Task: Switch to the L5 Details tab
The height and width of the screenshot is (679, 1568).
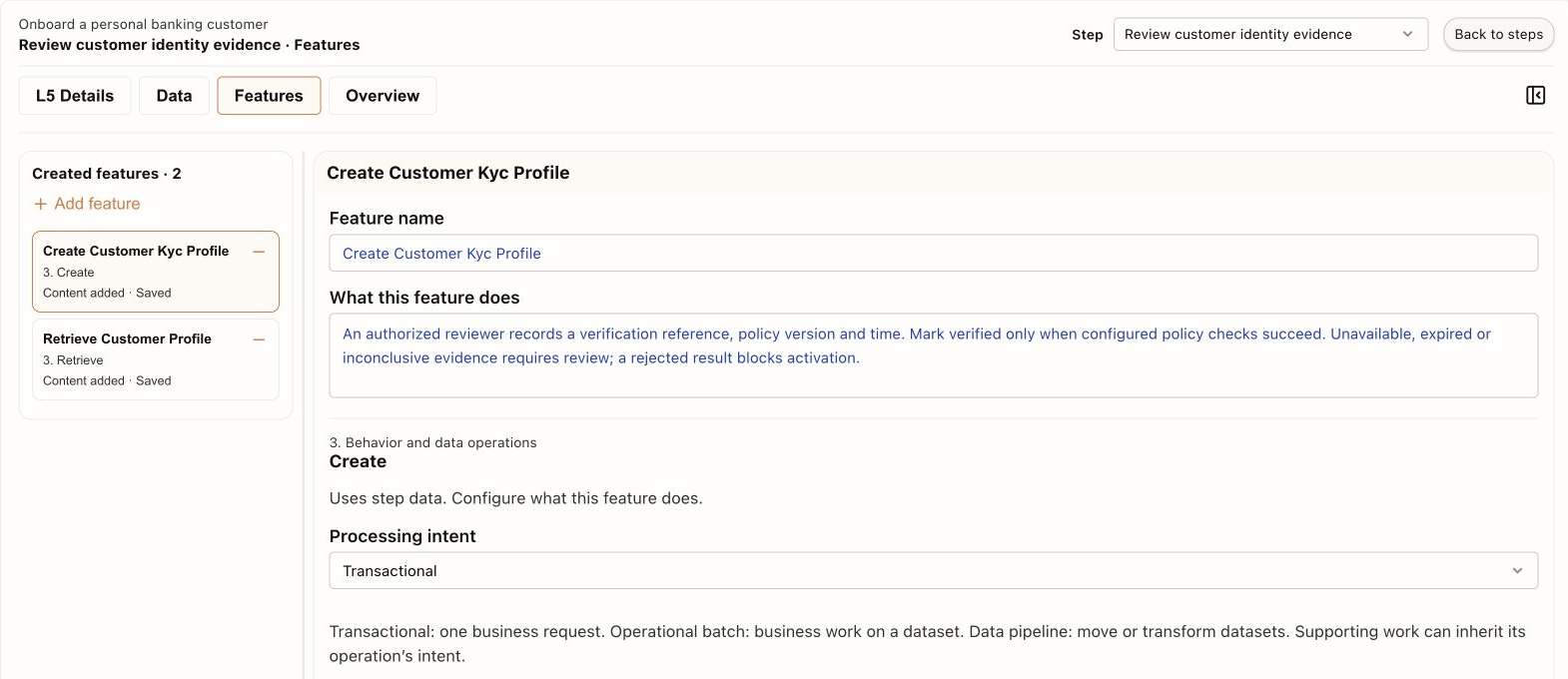Action: tap(75, 96)
